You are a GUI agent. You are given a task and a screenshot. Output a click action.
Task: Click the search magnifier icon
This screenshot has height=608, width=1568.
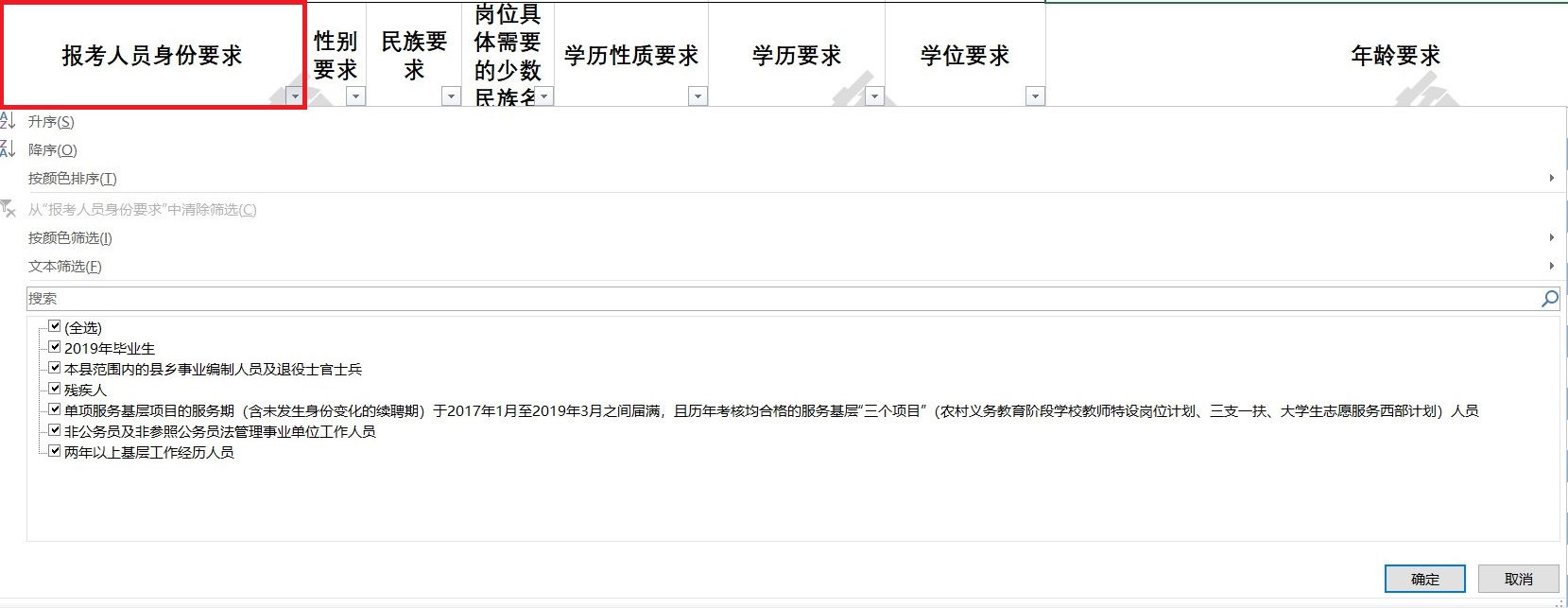1549,299
